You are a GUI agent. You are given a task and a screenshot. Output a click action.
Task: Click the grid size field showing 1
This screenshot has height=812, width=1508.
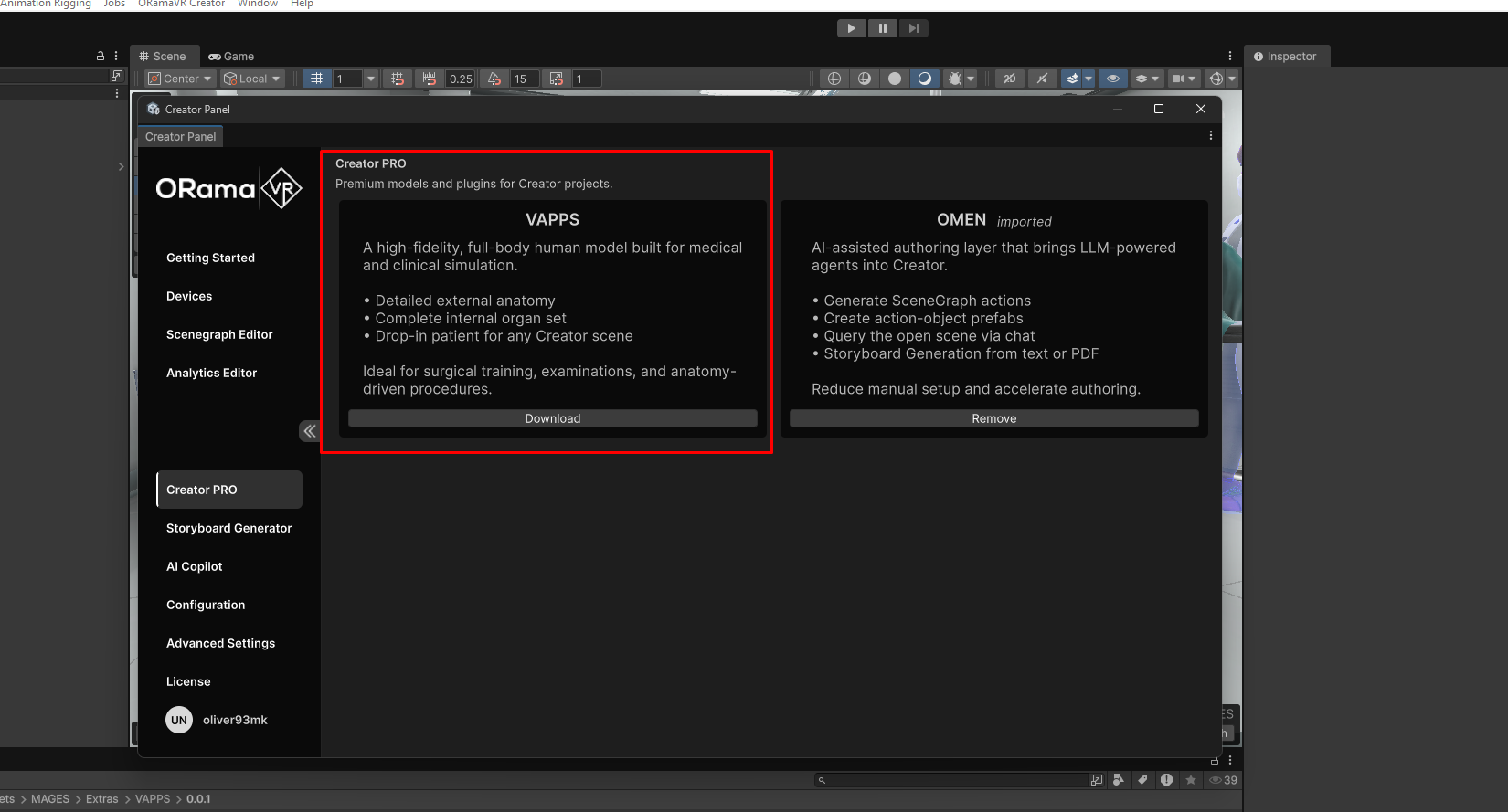347,79
